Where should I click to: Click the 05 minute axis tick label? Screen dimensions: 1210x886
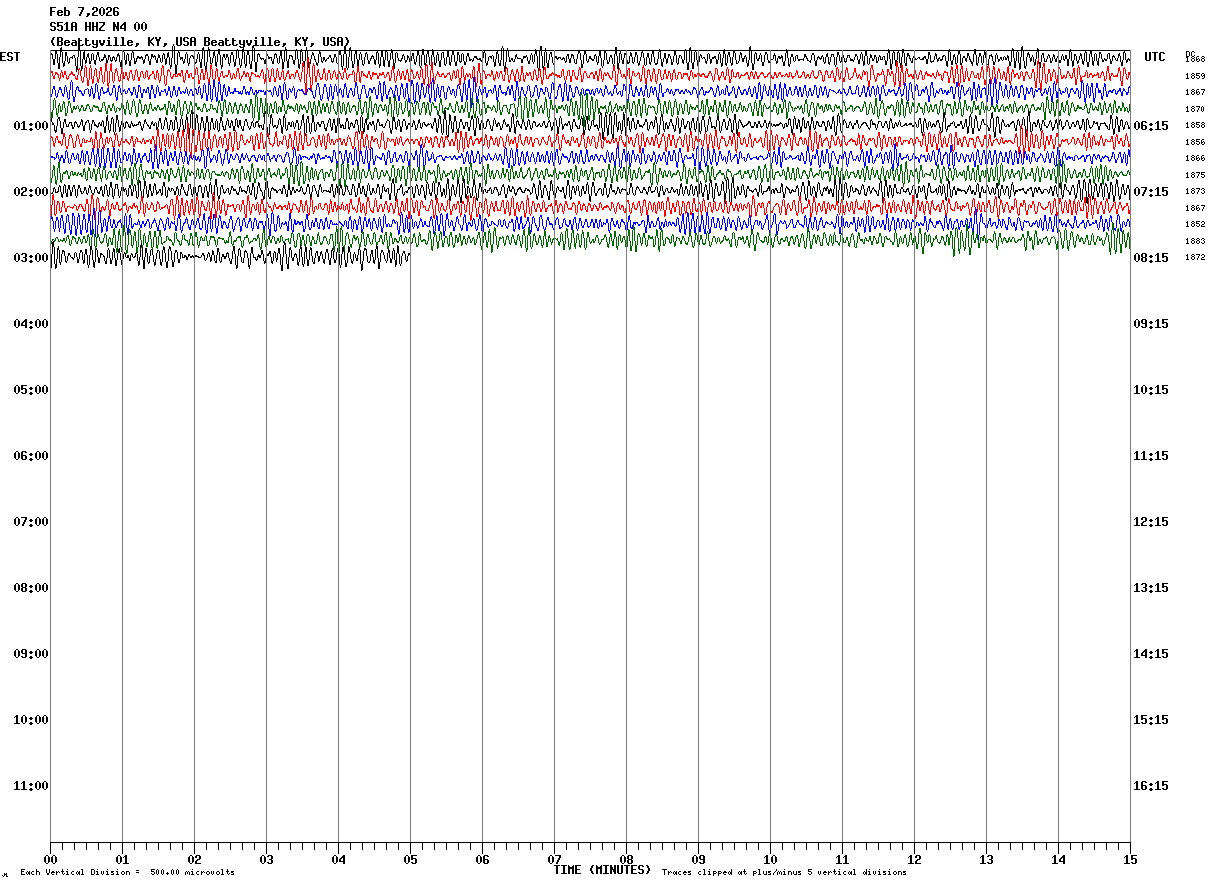(410, 860)
